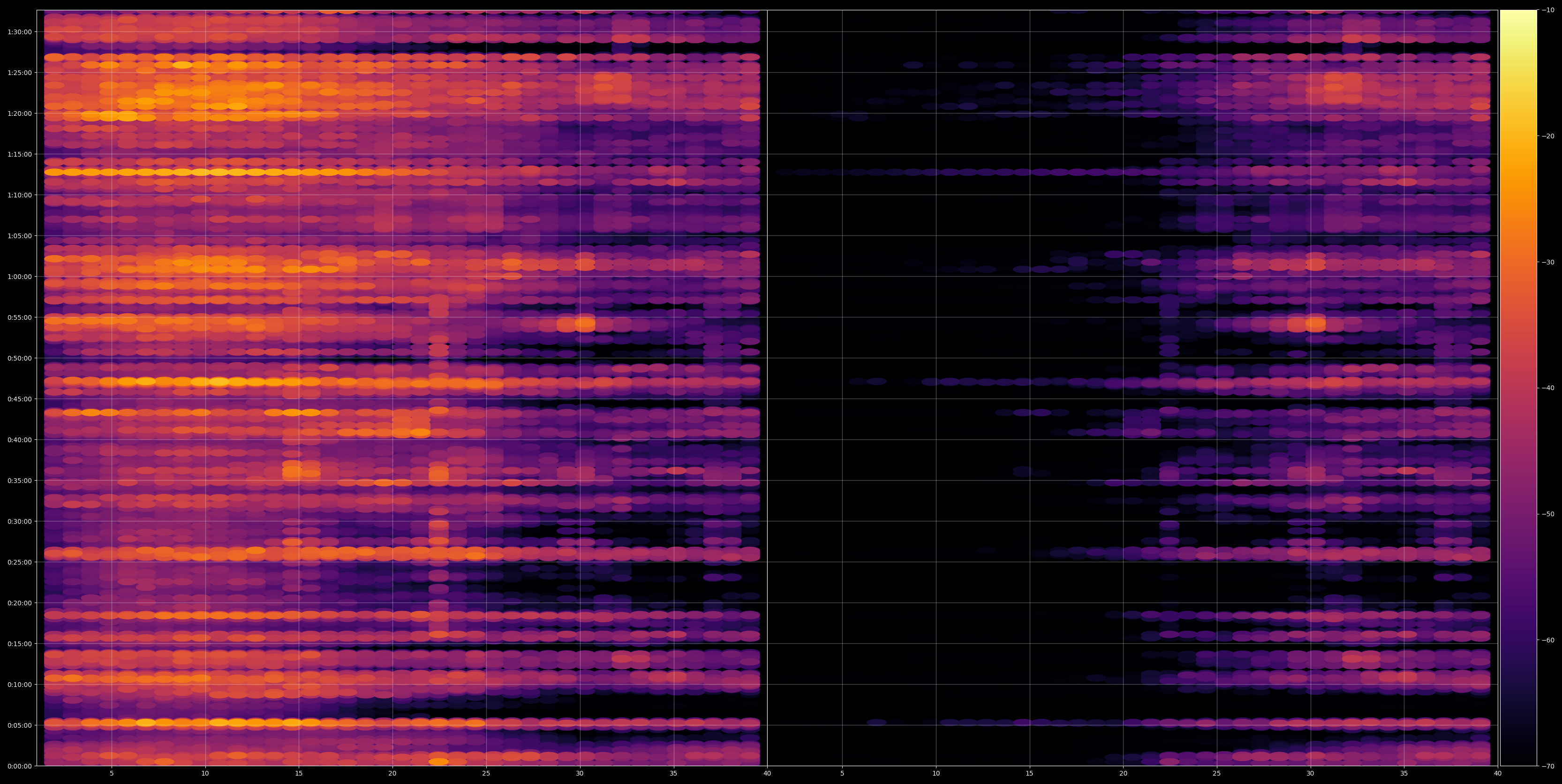This screenshot has width=1562, height=784.
Task: Click x-axis tick 5 under left heatmap
Action: tap(112, 774)
